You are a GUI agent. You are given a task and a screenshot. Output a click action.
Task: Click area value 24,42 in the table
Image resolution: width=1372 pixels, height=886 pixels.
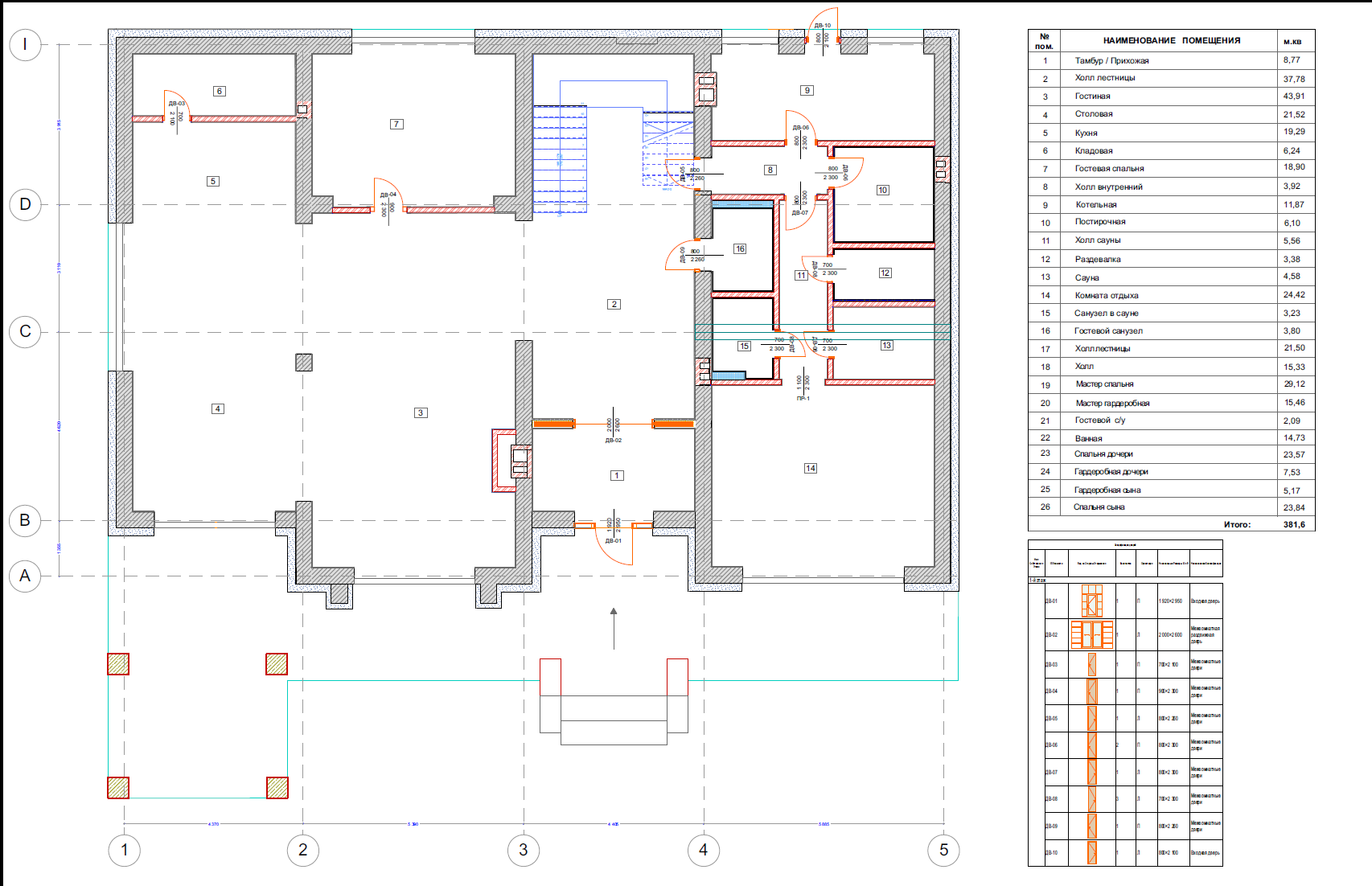point(1294,294)
